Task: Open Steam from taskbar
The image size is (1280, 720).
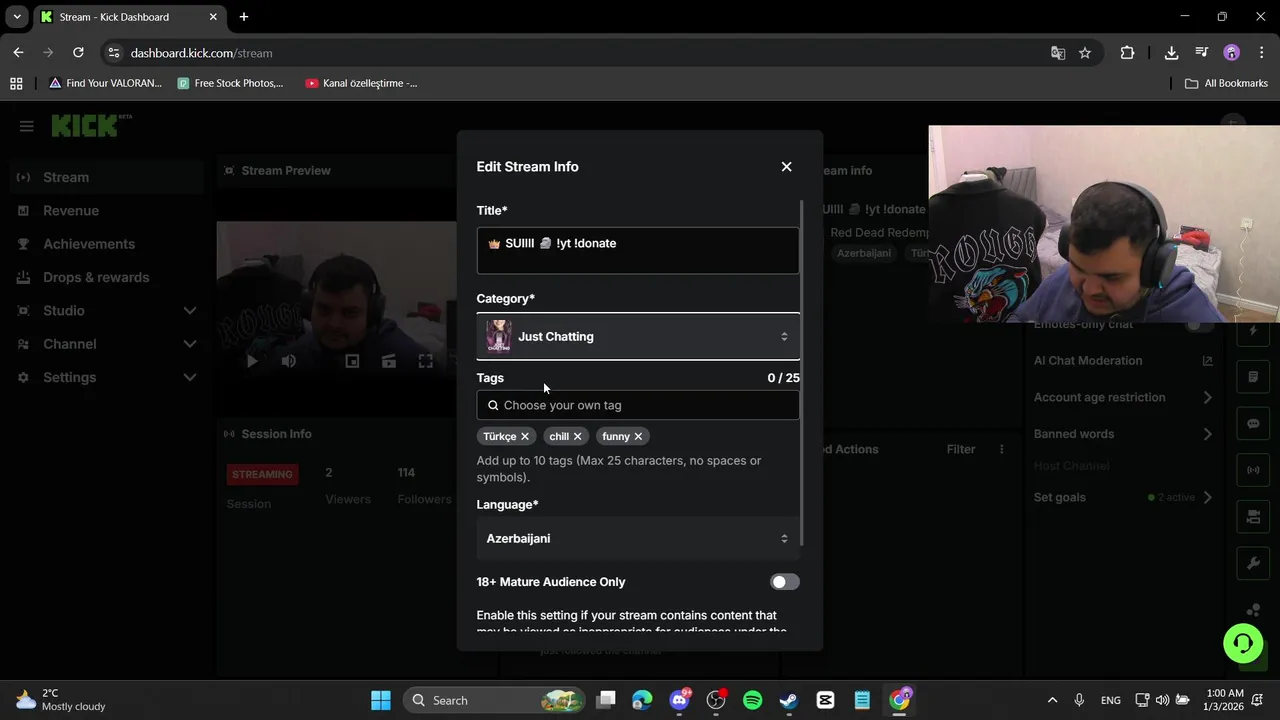Action: tap(789, 700)
